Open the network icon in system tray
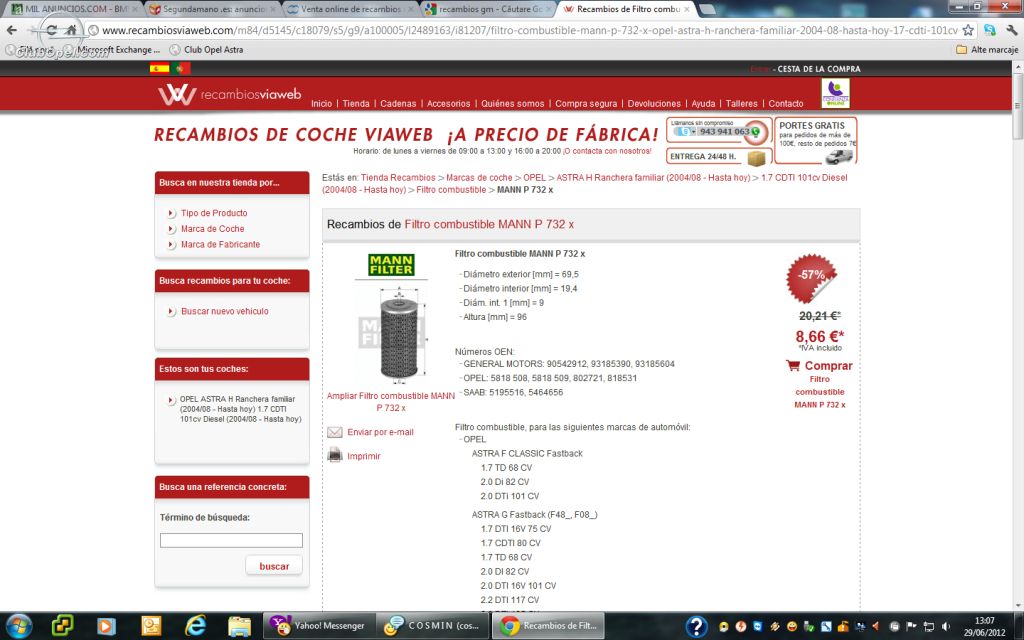 click(929, 626)
